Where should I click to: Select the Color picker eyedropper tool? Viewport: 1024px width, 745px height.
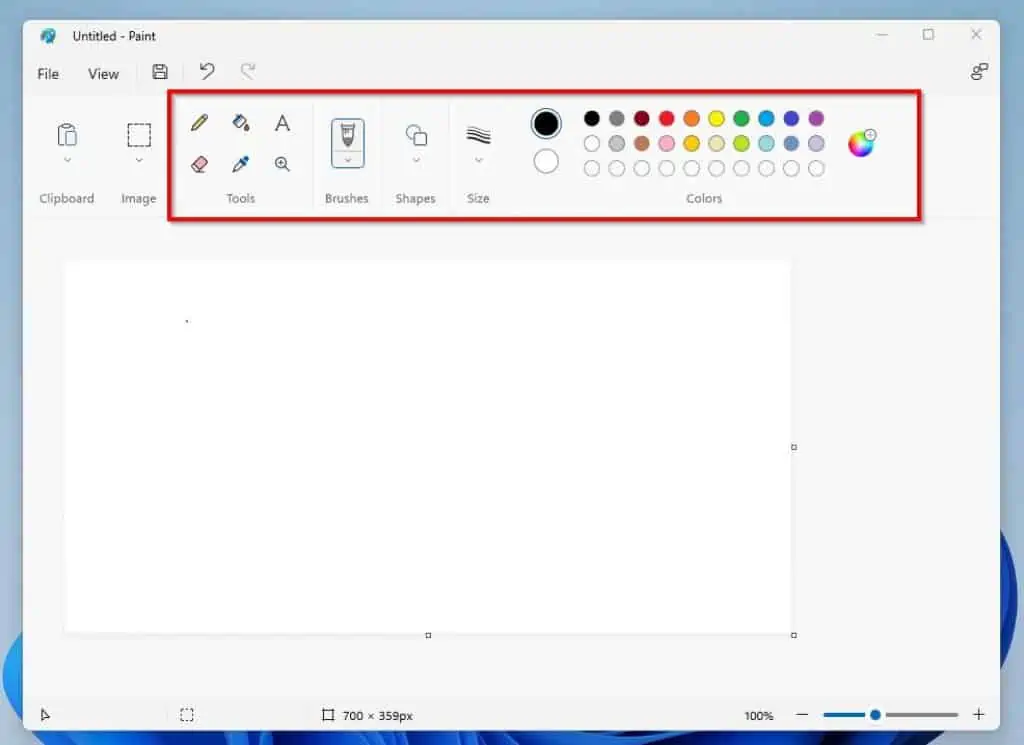(x=241, y=164)
